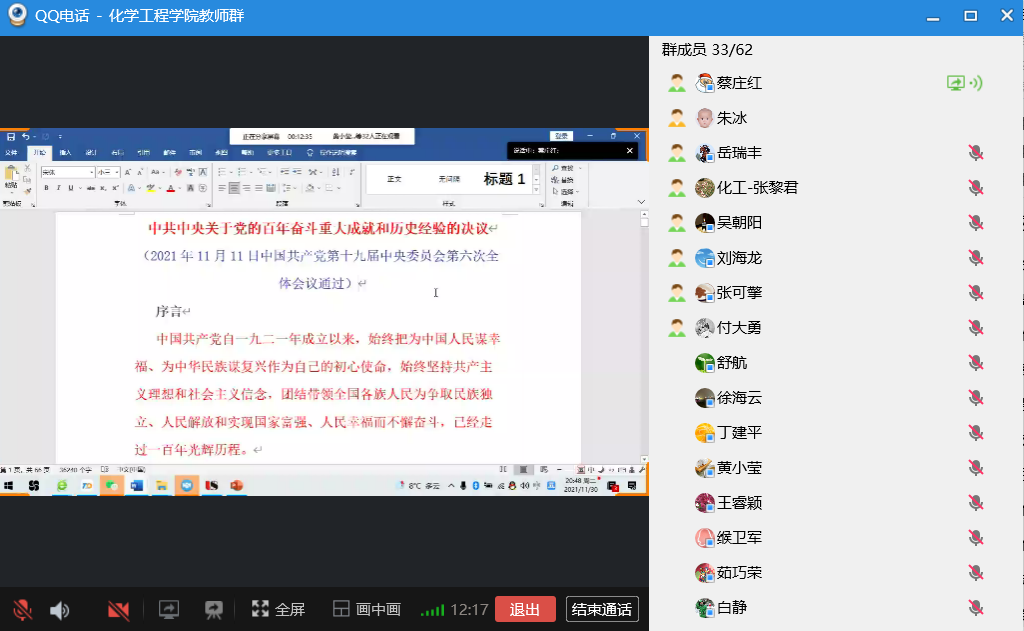Click the green signal strength bars
1024x631 pixels.
point(432,610)
